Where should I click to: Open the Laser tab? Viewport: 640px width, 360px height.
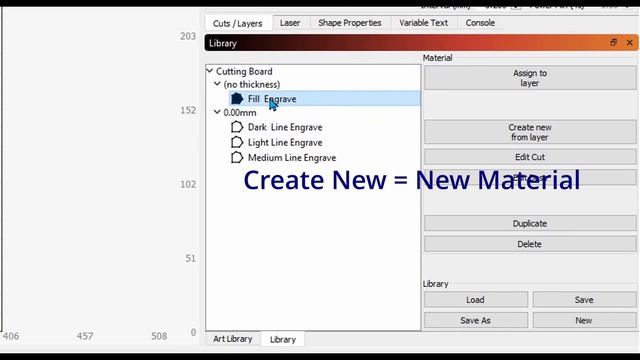(x=290, y=23)
